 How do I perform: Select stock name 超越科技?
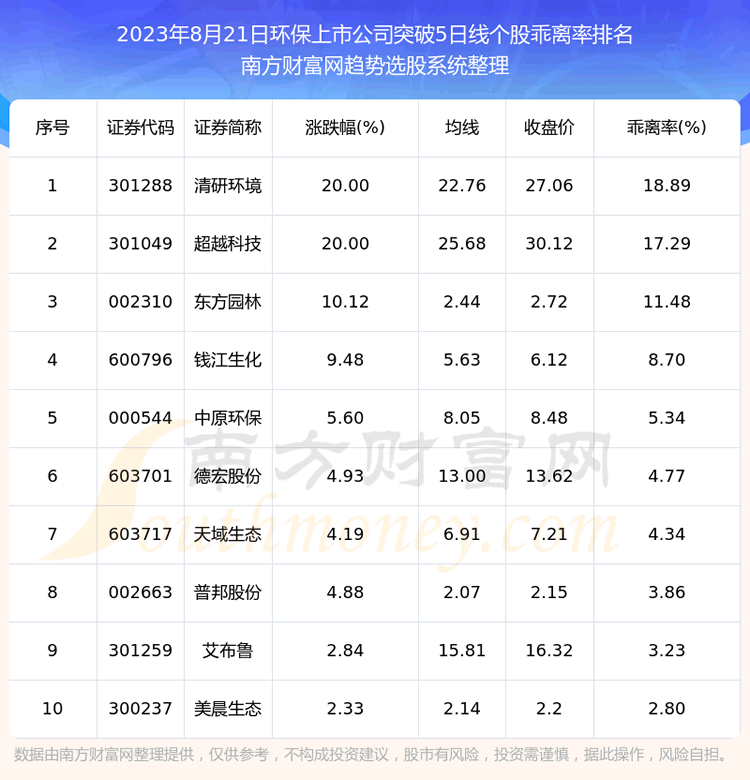pyautogui.click(x=228, y=244)
